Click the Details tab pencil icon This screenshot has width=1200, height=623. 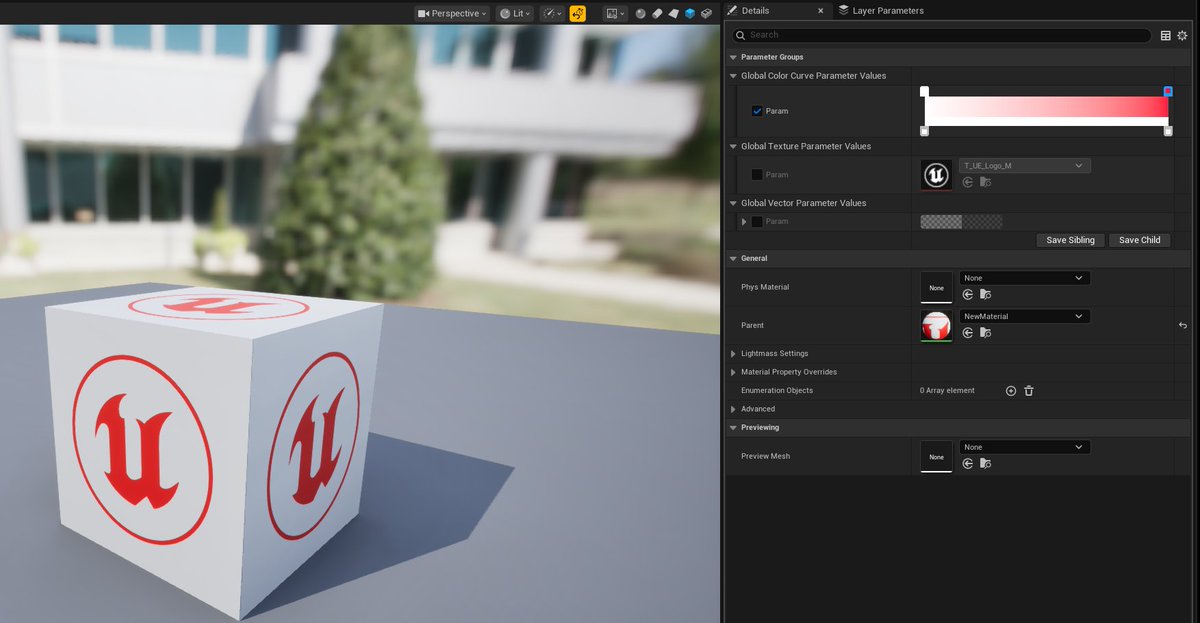(x=733, y=10)
